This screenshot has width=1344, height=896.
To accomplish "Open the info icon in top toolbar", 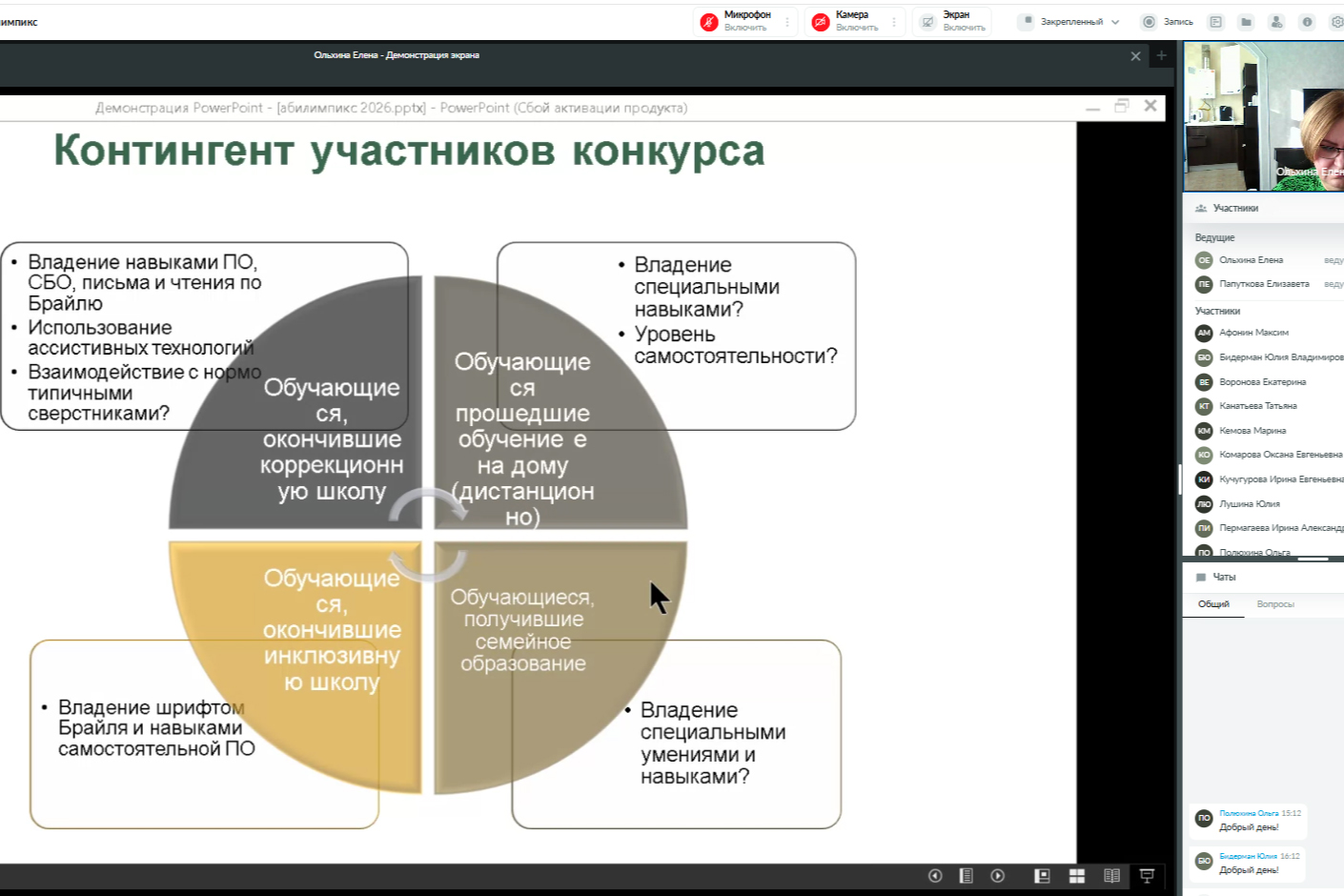I will click(1307, 22).
